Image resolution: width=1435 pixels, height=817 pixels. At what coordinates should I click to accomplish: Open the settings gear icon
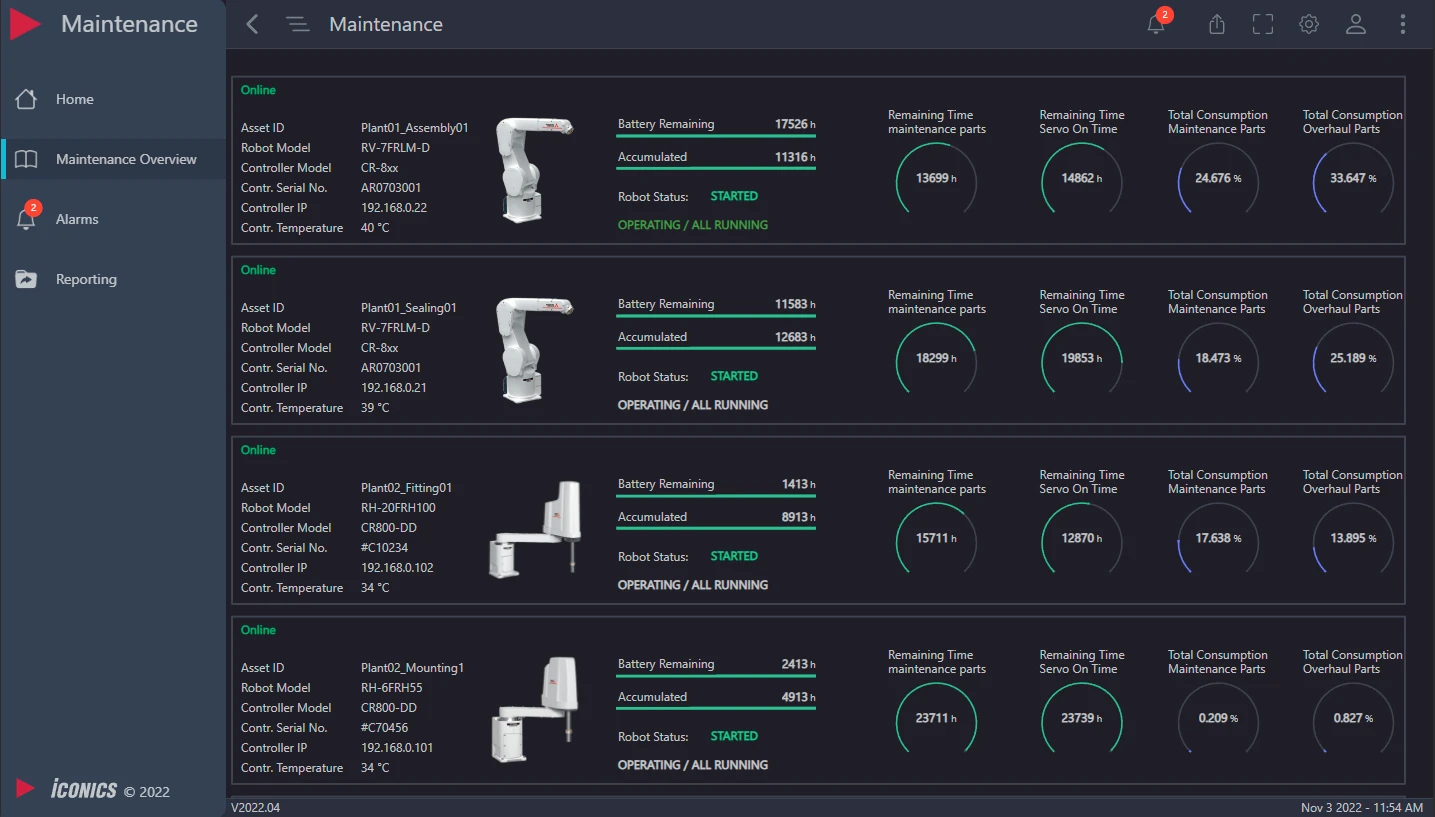(1309, 25)
